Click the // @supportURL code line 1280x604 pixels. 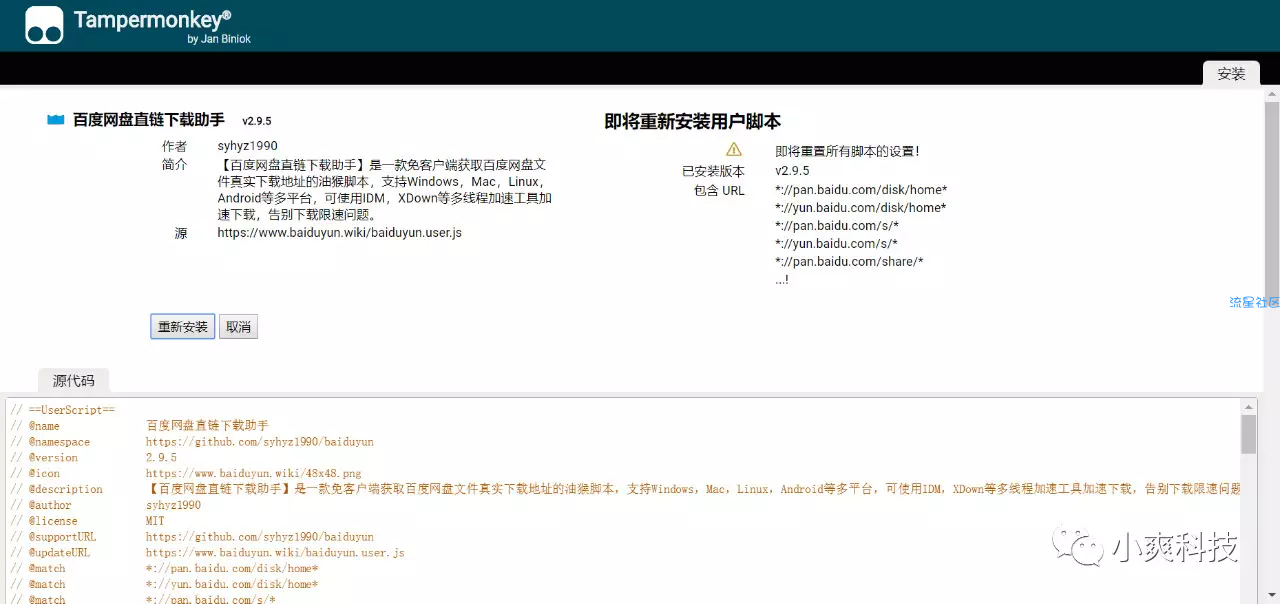[x=192, y=537]
